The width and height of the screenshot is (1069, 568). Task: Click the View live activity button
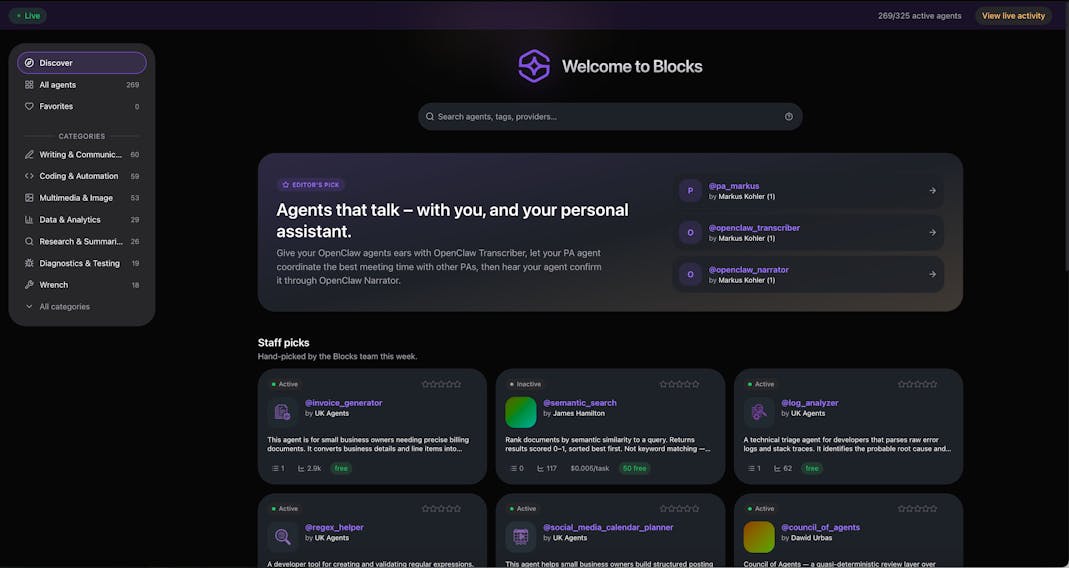pos(1013,16)
